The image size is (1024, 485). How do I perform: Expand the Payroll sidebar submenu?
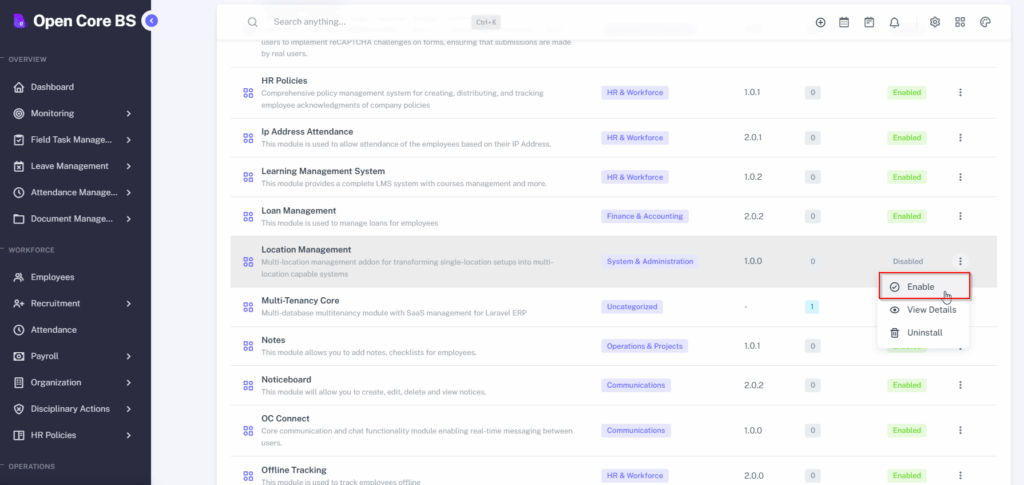click(x=129, y=356)
